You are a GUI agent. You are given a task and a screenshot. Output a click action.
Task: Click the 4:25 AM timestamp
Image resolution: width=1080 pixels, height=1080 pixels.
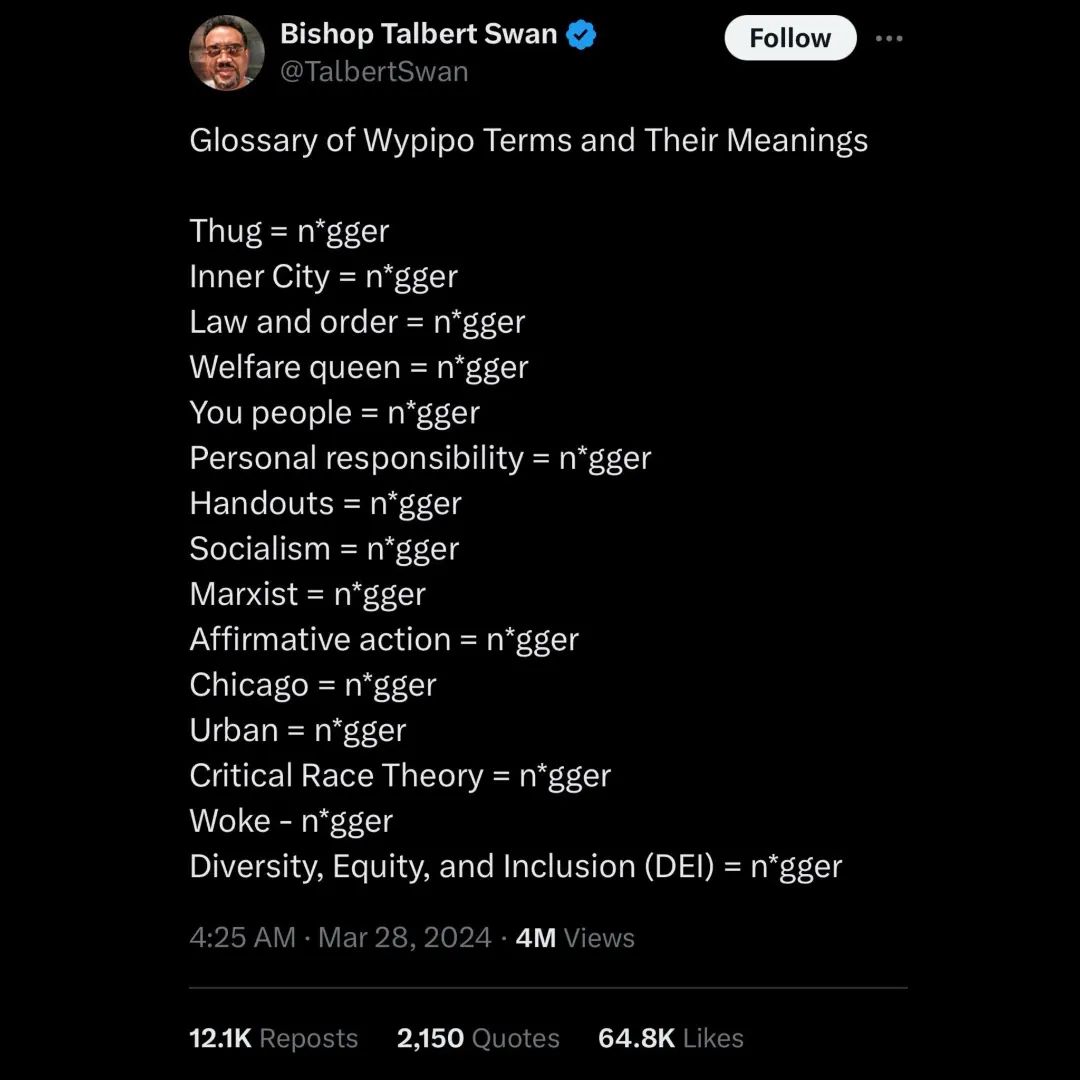tap(242, 938)
